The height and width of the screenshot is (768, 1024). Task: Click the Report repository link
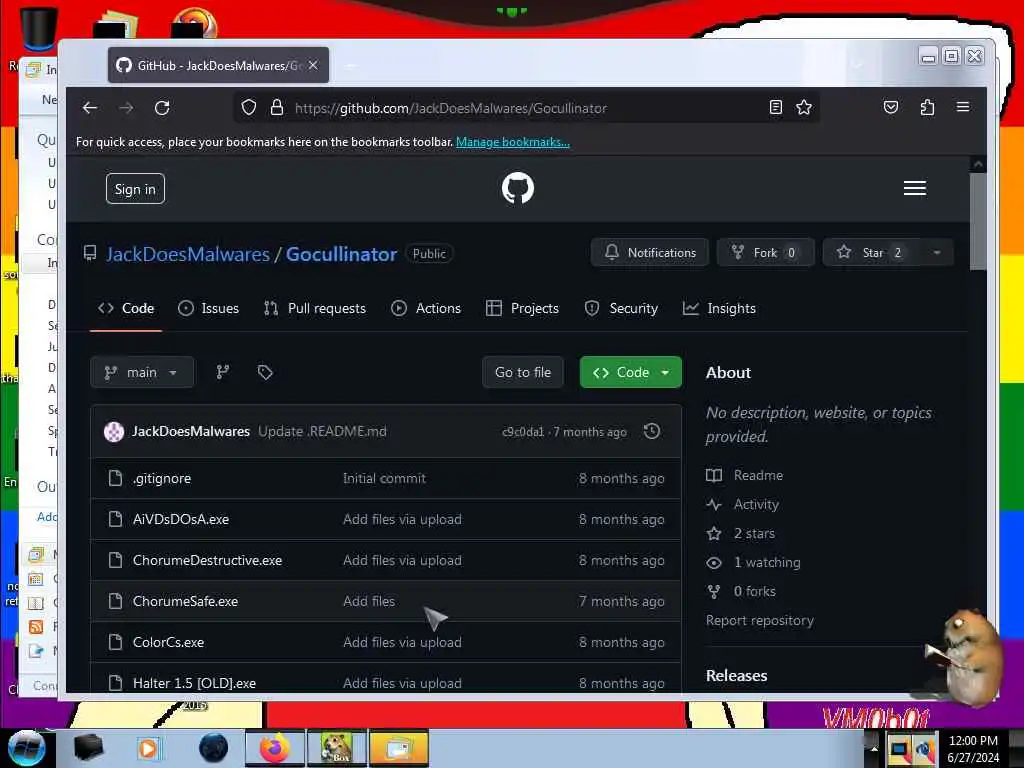760,620
